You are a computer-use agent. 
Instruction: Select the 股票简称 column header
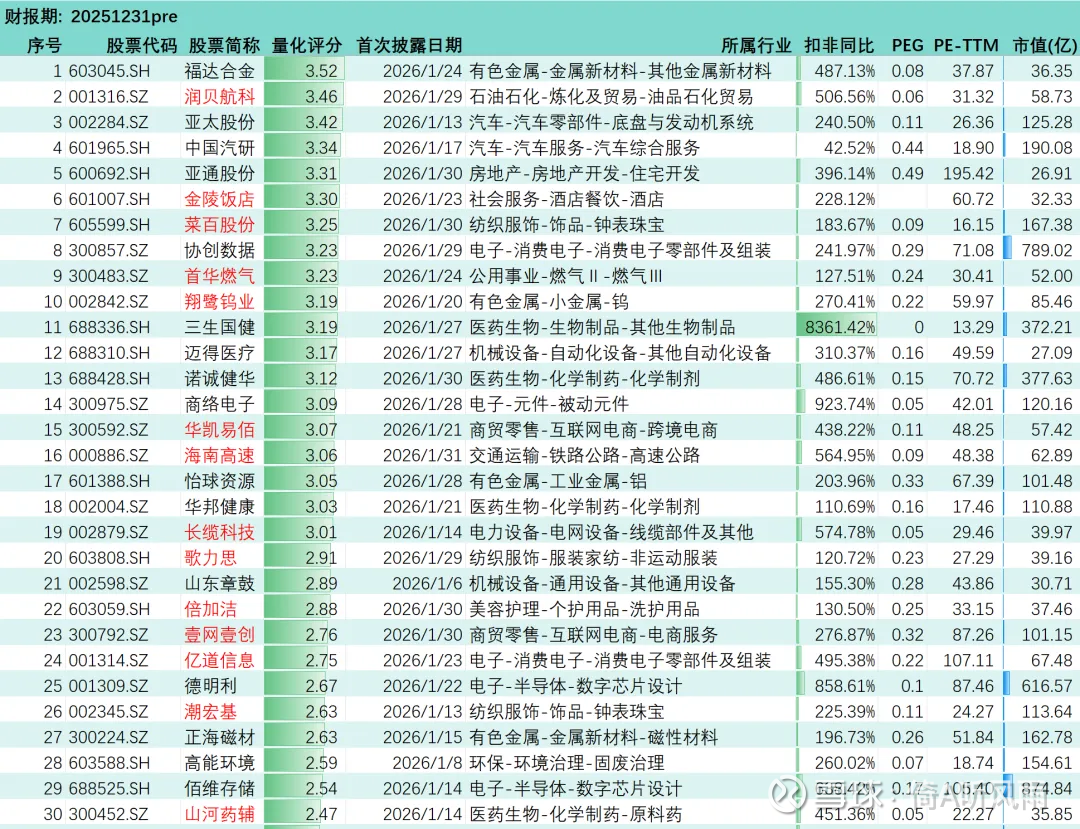click(224, 45)
